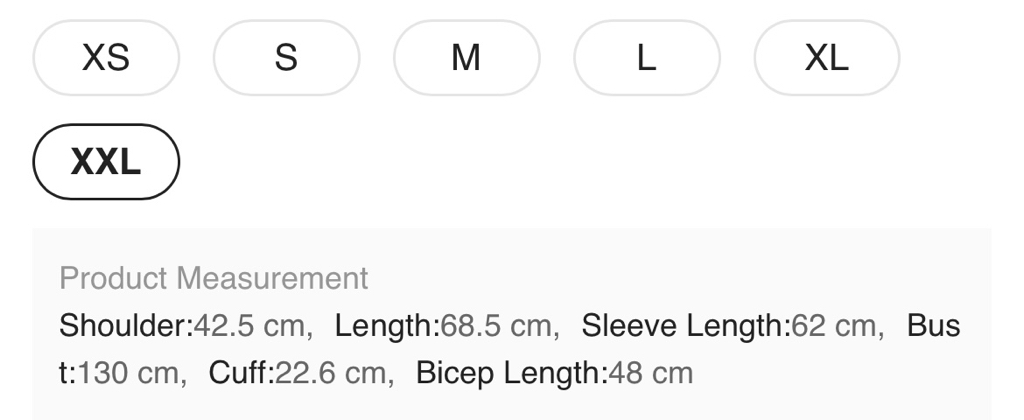Click the Product Measurement heading
The image size is (1024, 420).
coord(213,278)
